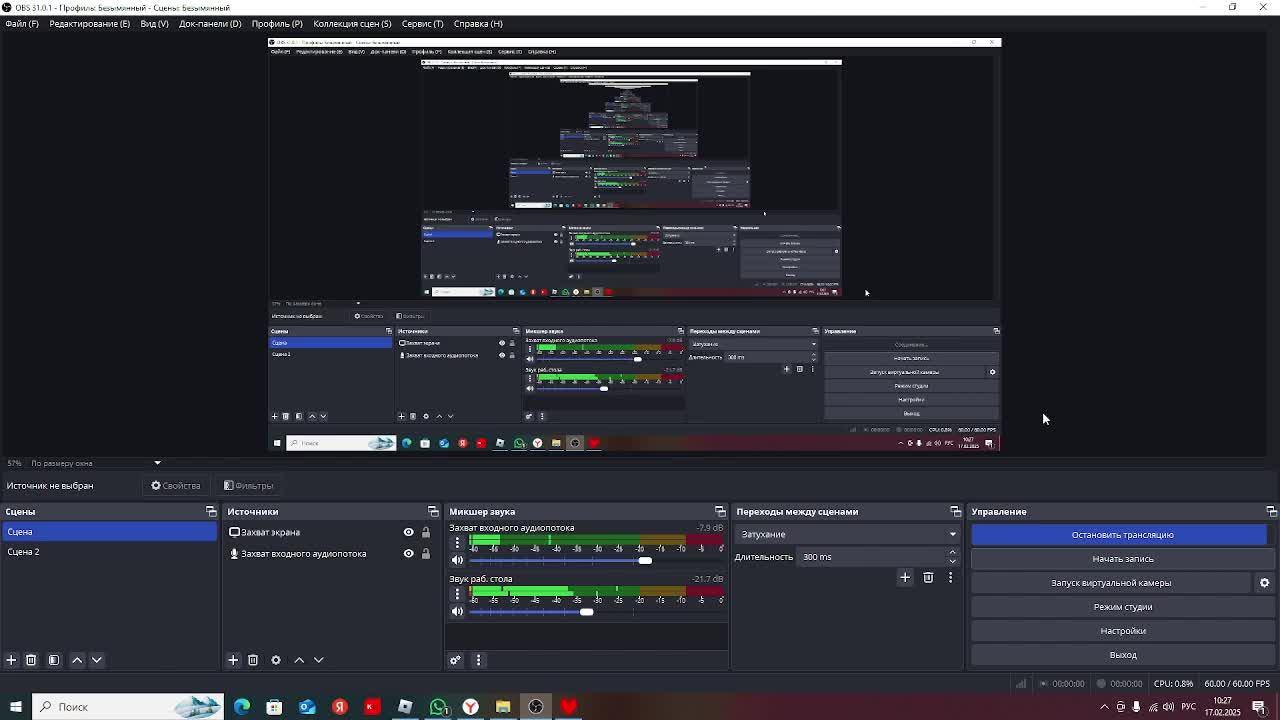Image resolution: width=1280 pixels, height=720 pixels.
Task: Open source properties gear in Sources toolbar
Action: 276,660
